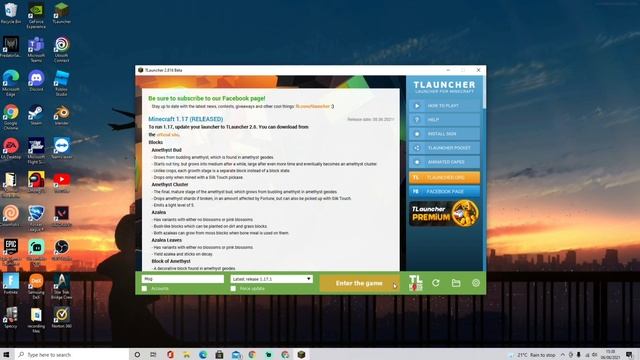Open the weather widget on the taskbar

click(531, 355)
